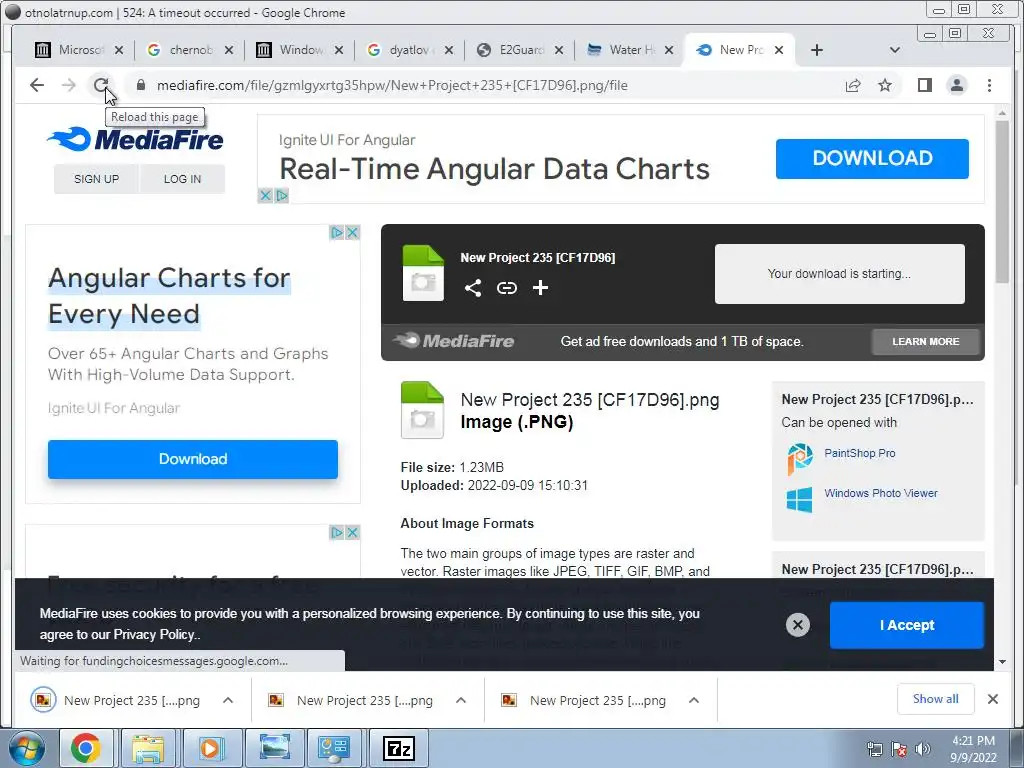Switch to the chernob Google tab
The height and width of the screenshot is (768, 1024).
189,50
